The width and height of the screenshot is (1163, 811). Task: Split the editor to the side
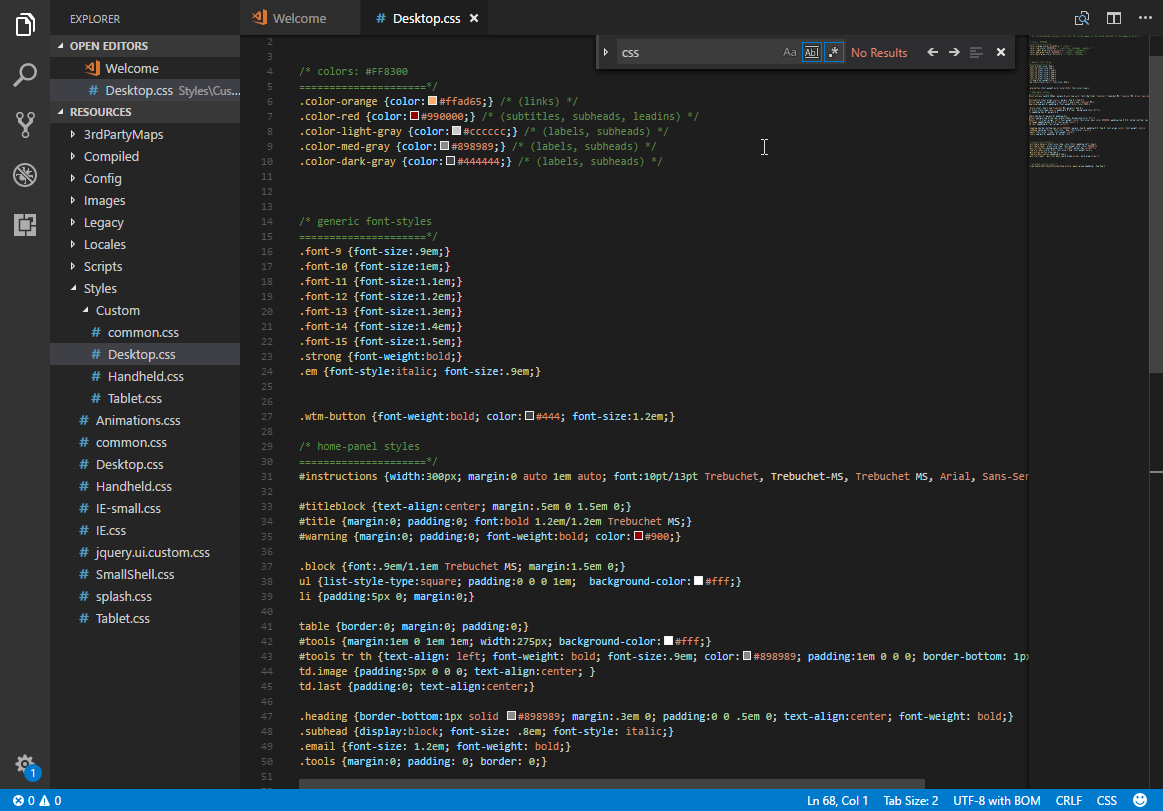[x=1113, y=18]
